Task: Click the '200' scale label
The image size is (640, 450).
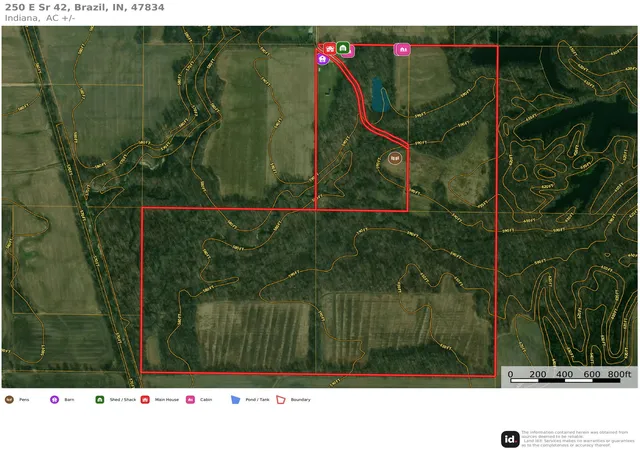Action: [x=538, y=374]
